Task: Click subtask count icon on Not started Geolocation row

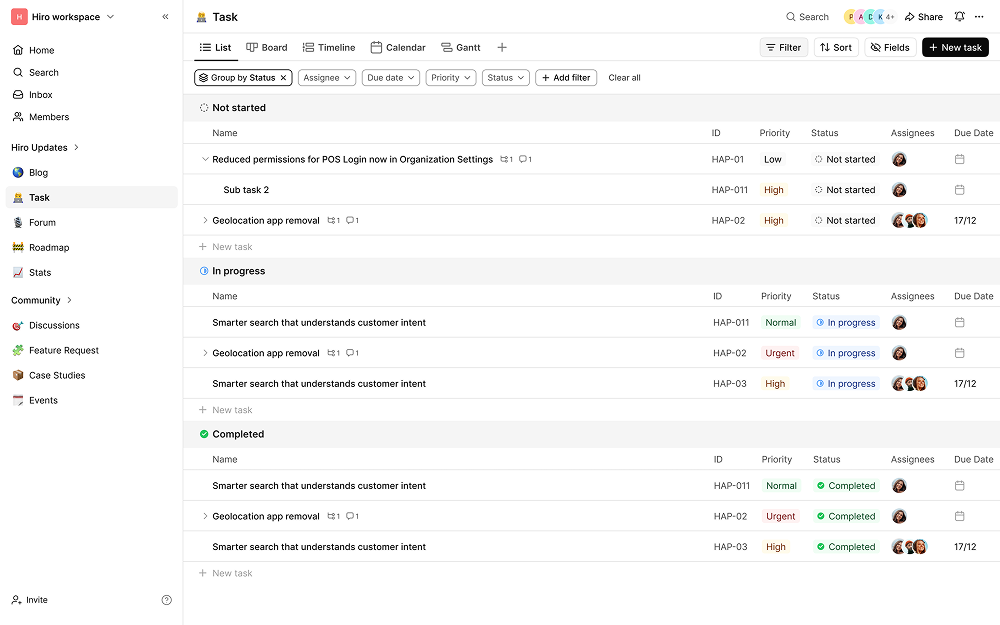Action: (x=334, y=221)
